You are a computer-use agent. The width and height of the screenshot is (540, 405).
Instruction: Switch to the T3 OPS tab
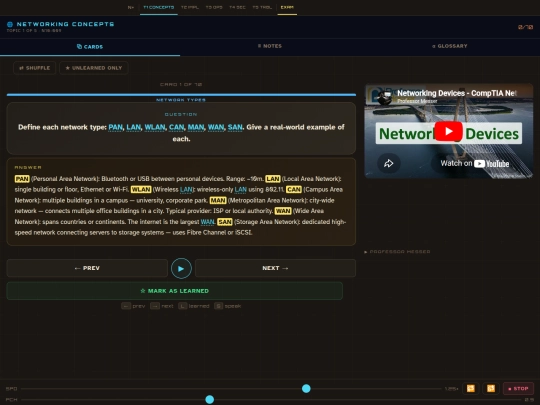click(214, 7)
